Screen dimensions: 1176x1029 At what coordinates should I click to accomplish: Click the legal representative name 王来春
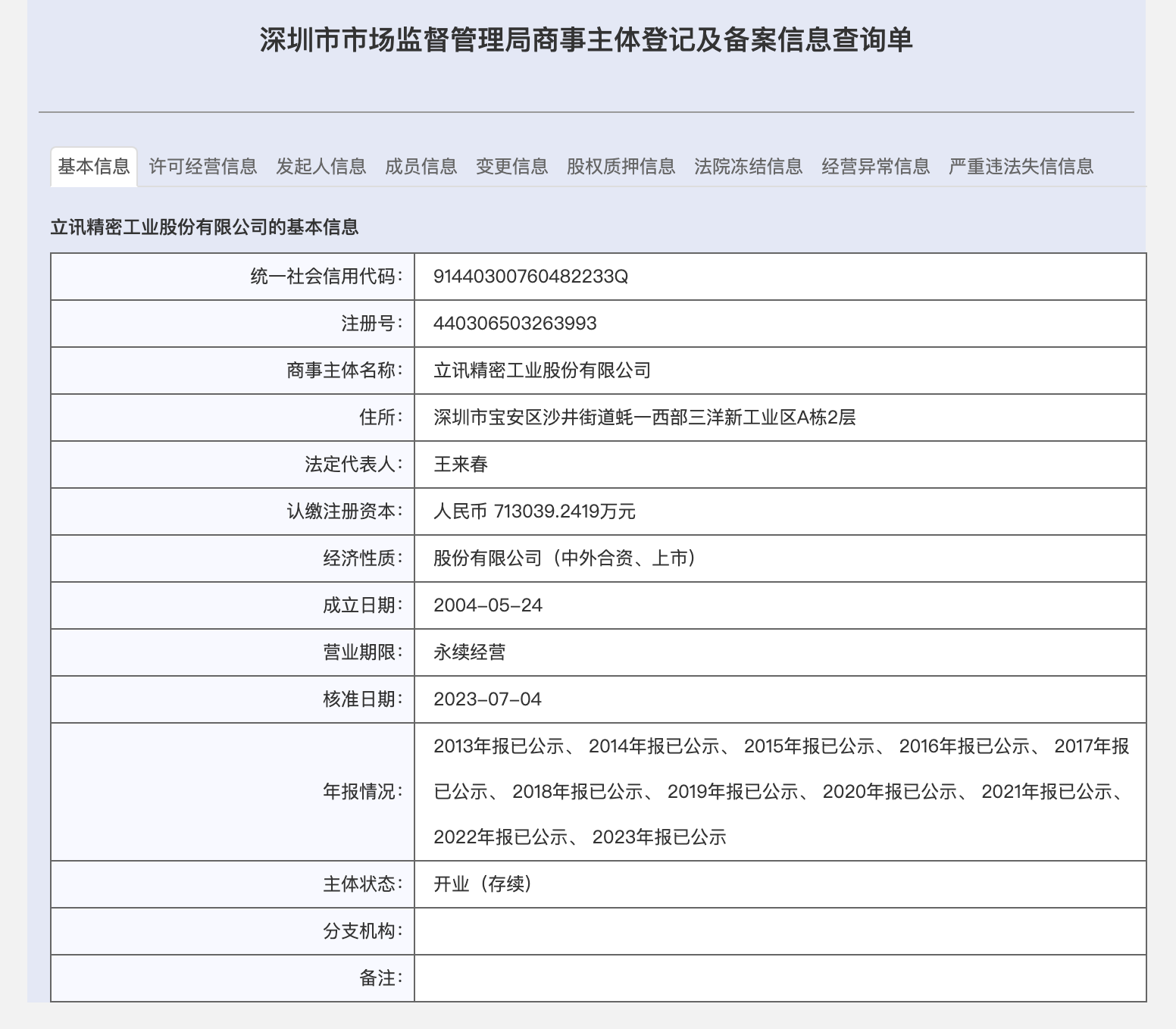pos(461,464)
